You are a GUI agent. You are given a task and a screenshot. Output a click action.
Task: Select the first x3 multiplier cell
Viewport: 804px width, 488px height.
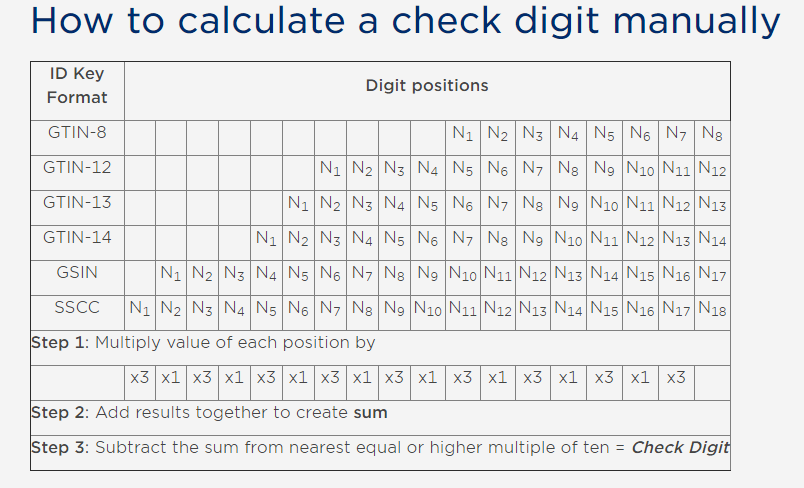coord(140,379)
